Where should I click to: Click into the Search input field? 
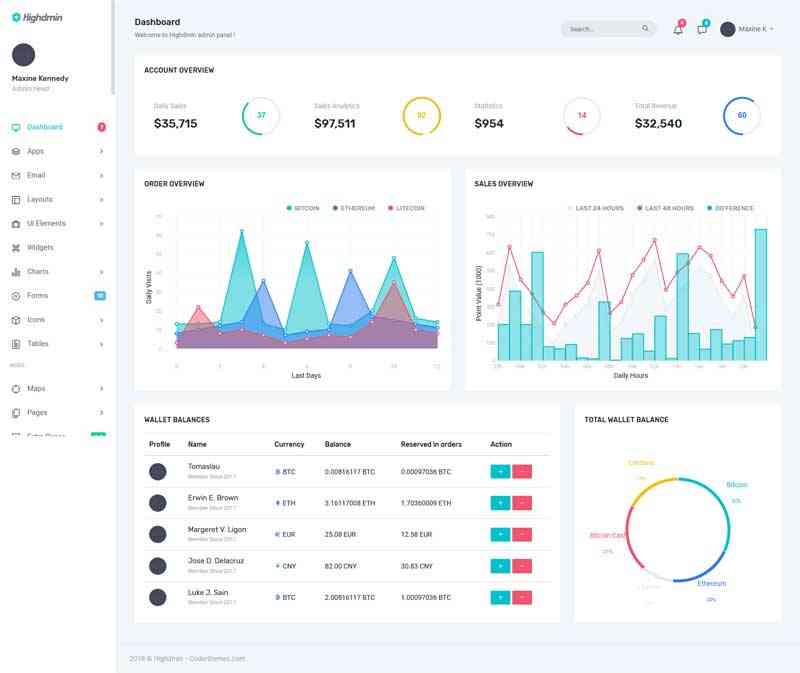point(600,29)
